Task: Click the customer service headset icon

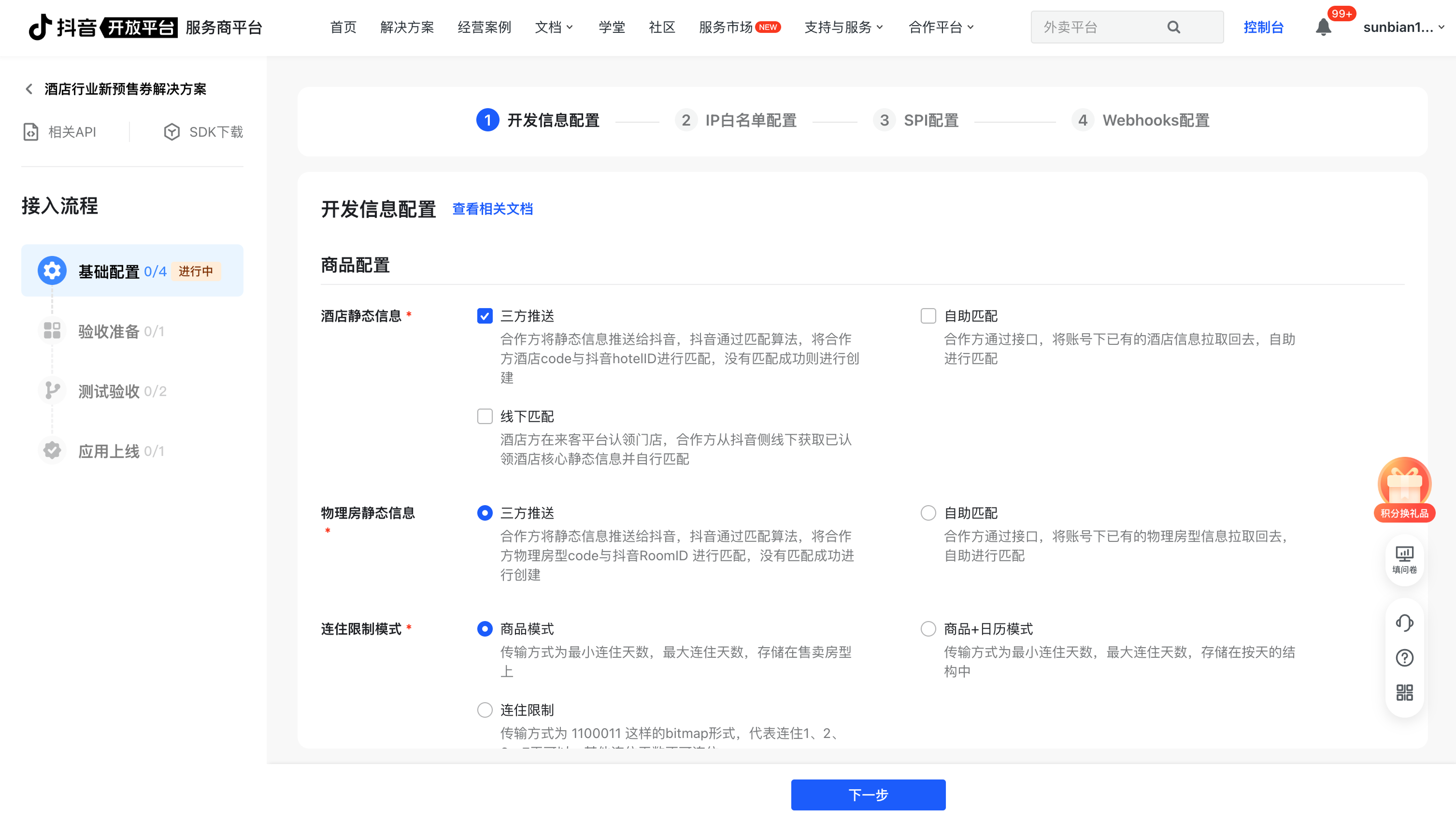Action: tap(1404, 623)
